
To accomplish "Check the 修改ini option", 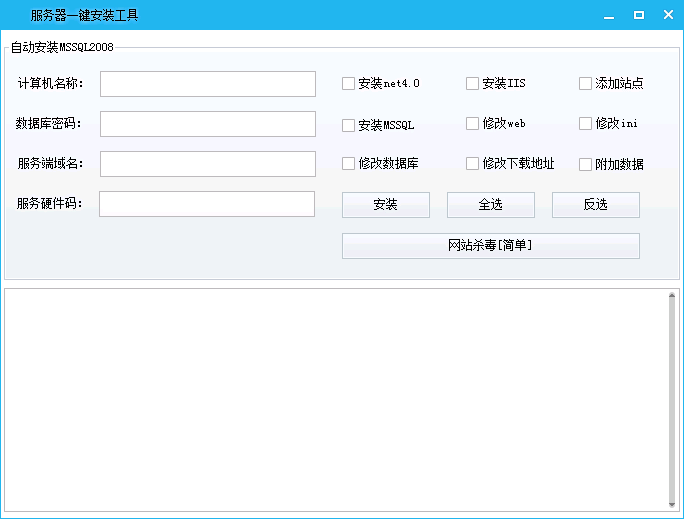I will (x=586, y=124).
